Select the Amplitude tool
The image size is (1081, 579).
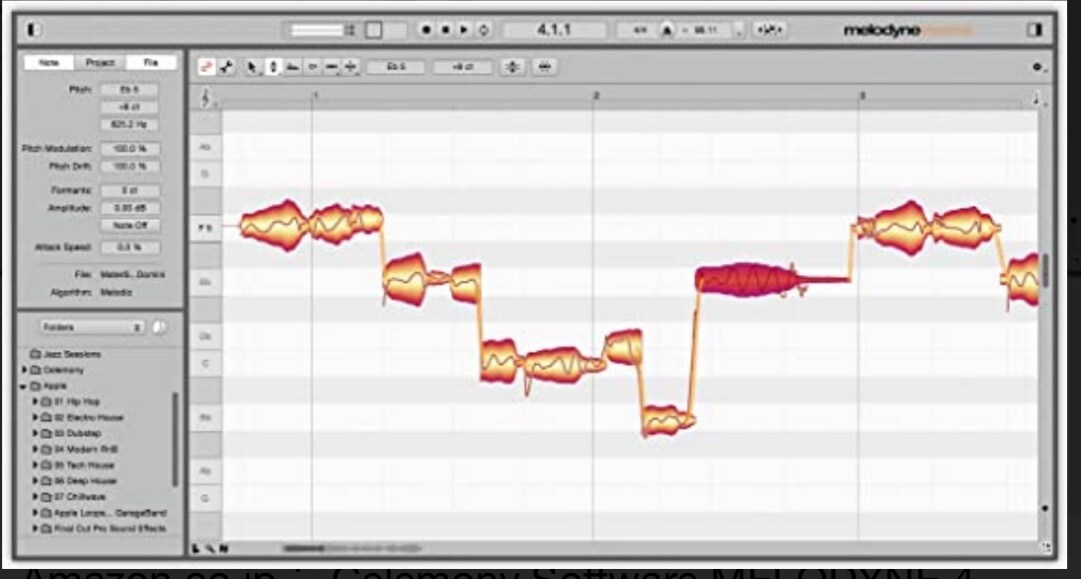[312, 67]
